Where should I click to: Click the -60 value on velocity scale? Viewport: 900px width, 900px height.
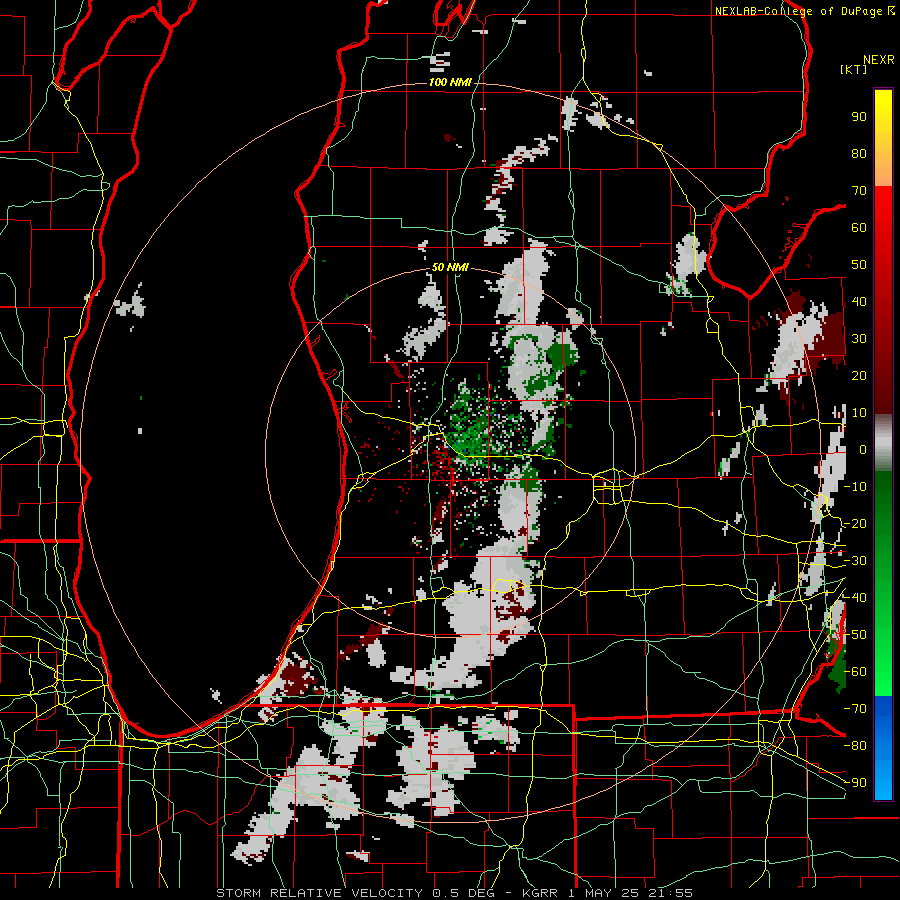click(x=855, y=672)
